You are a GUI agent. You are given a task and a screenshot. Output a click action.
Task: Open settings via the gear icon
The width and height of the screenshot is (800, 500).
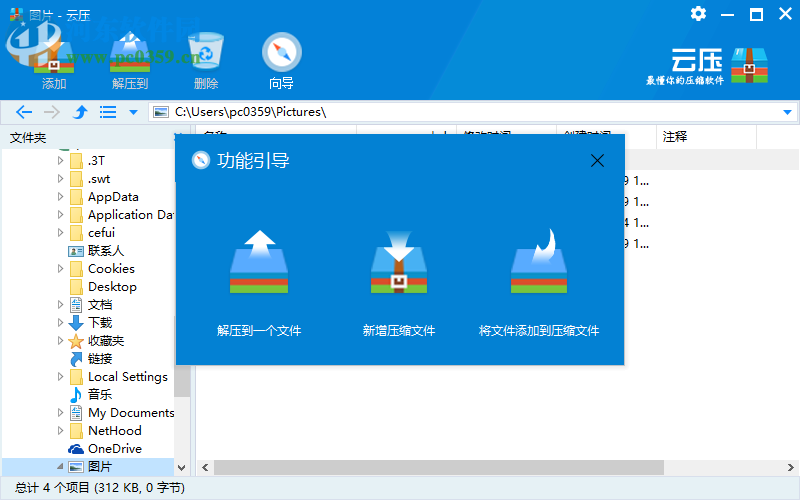pos(698,14)
